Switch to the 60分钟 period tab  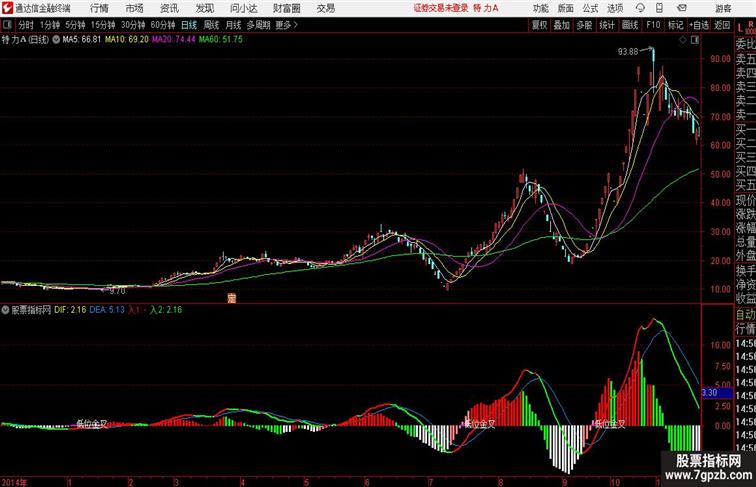[163, 25]
